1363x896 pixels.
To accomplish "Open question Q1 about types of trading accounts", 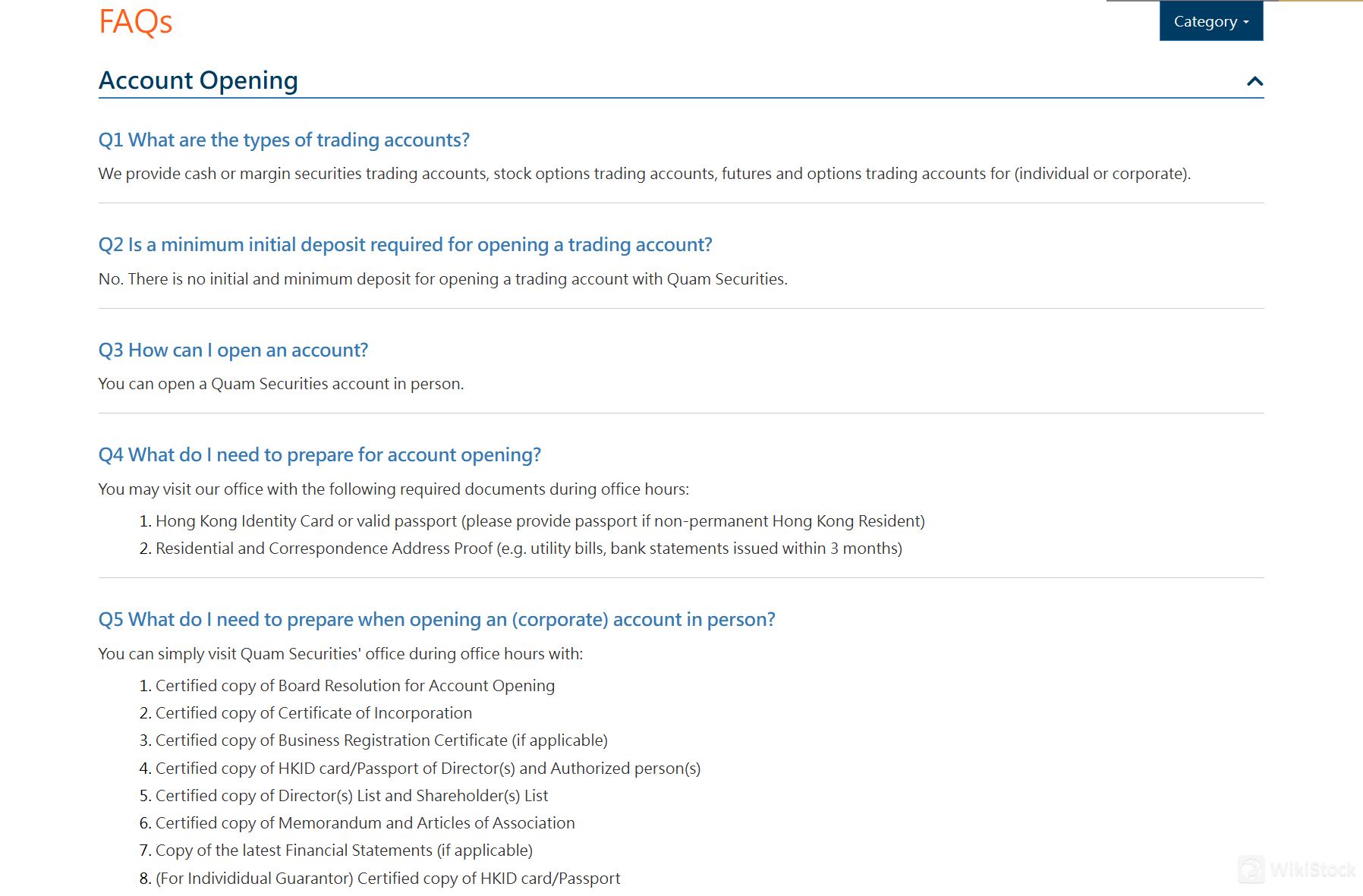I will (x=284, y=140).
